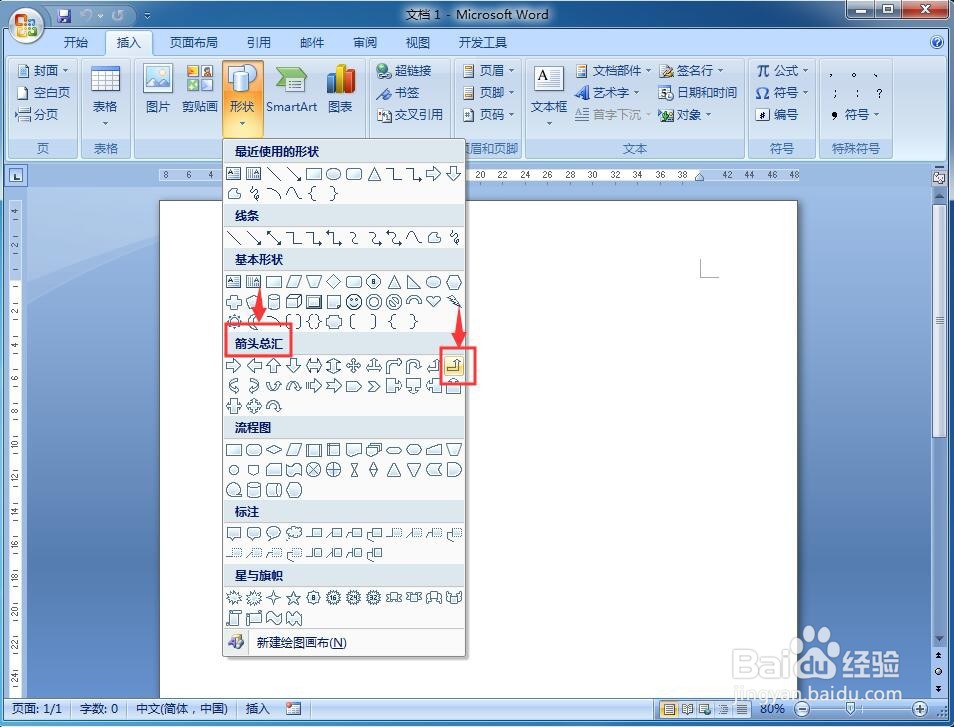Screen dimensions: 954x727
Task: Select the vertical scroll shape
Action: pyautogui.click(x=234, y=619)
